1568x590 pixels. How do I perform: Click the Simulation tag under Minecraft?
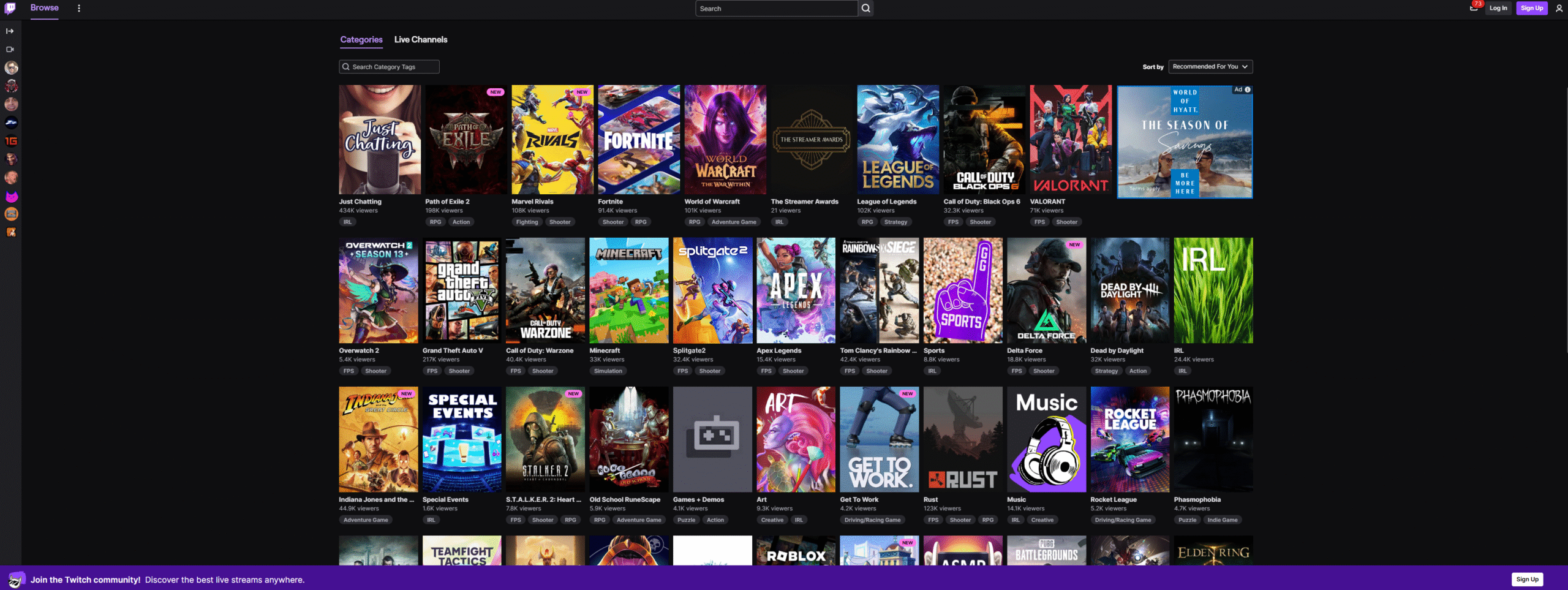coord(608,371)
